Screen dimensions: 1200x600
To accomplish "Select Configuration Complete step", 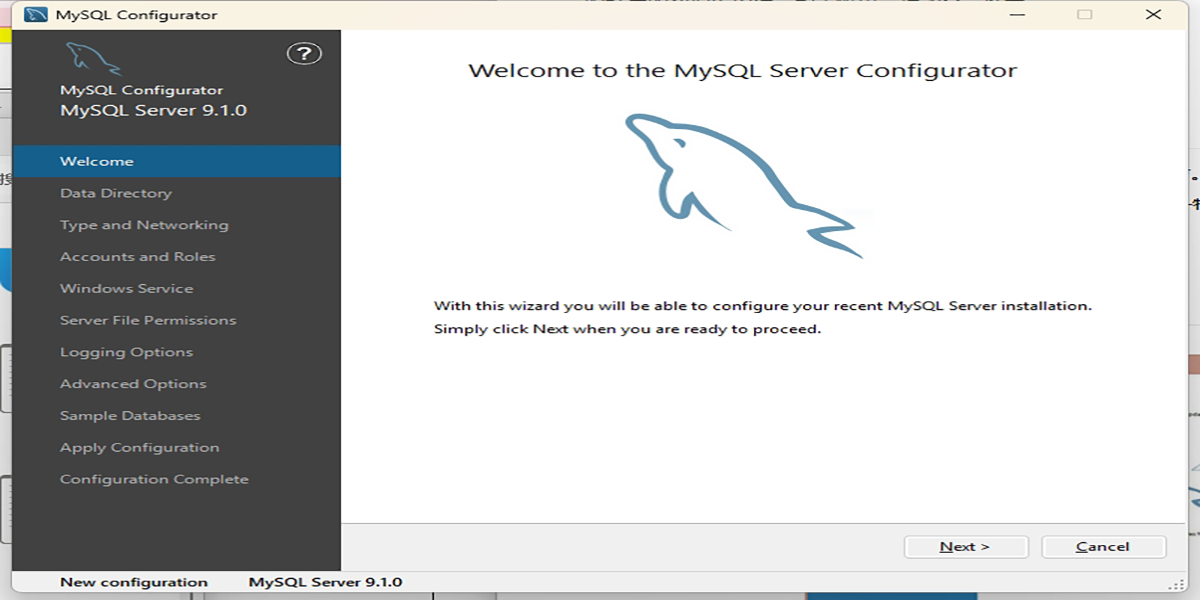I will [154, 480].
